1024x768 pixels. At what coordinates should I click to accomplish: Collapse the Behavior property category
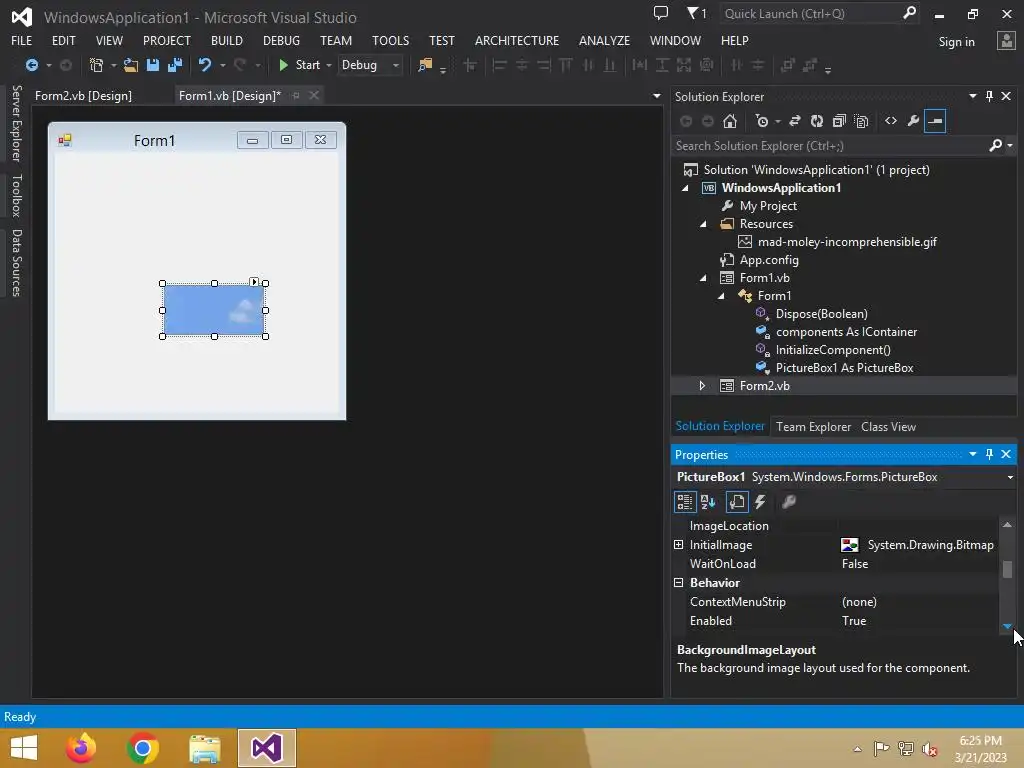(x=679, y=583)
